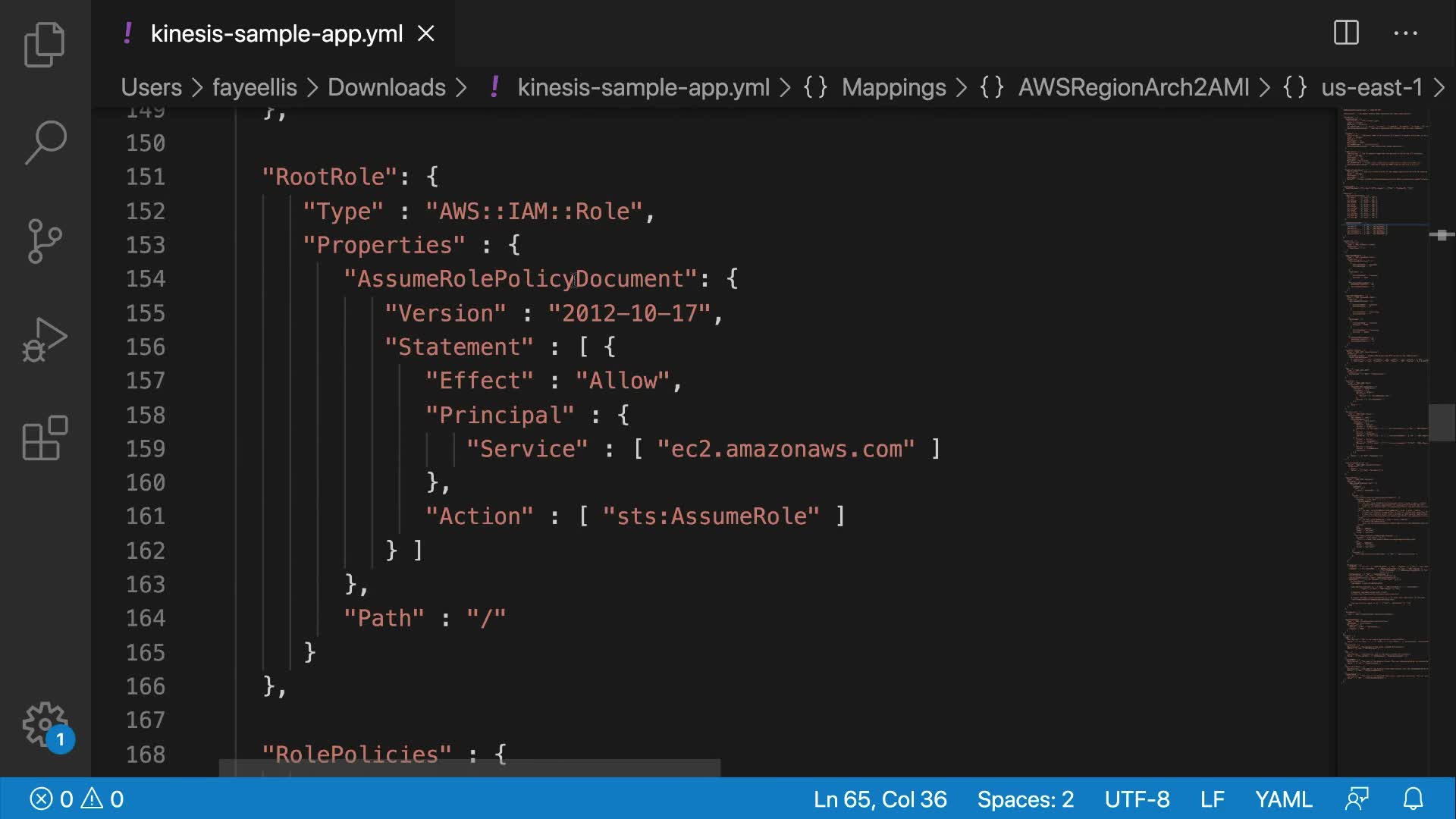Click errors and warnings count indicator

click(x=77, y=799)
